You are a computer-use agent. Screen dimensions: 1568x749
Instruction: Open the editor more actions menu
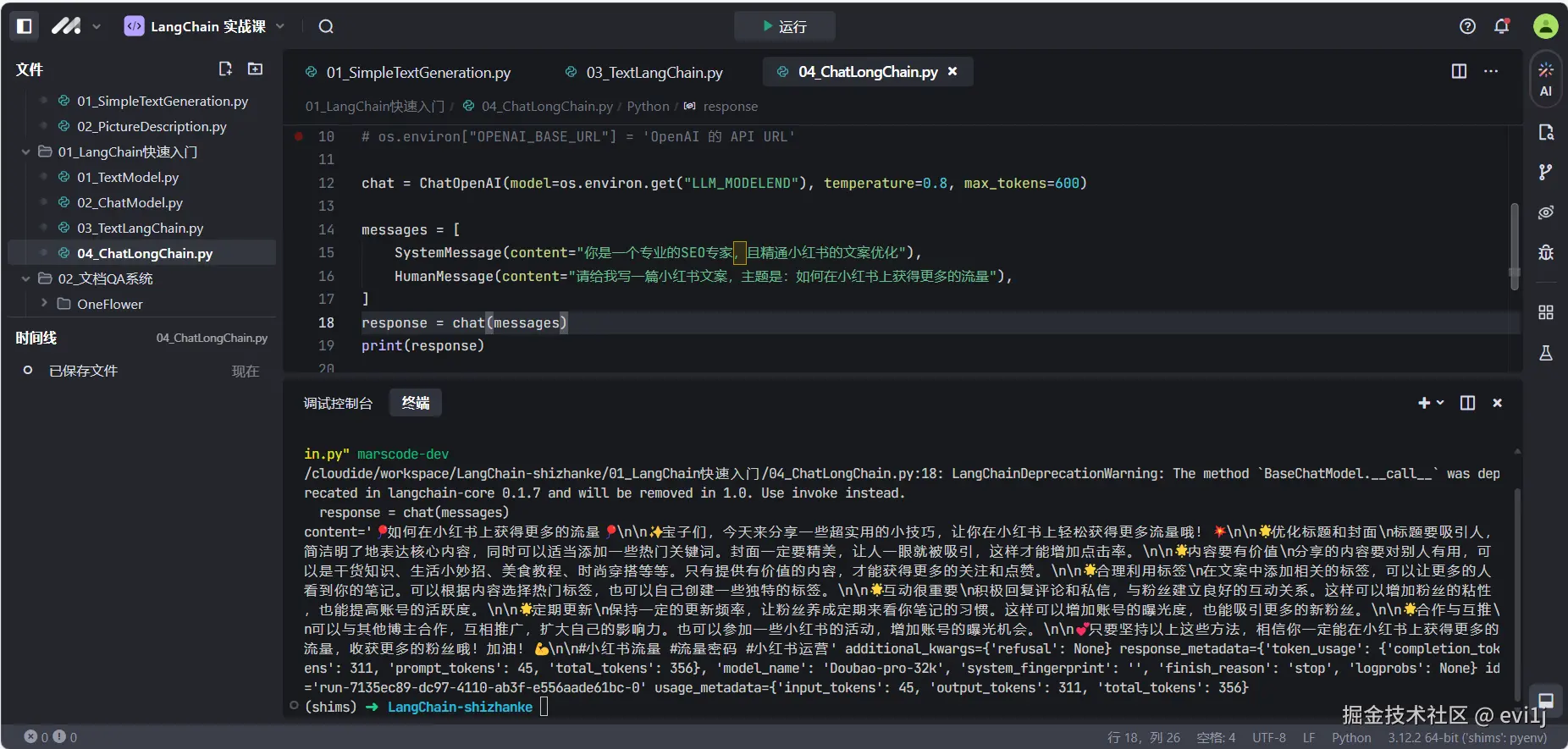tap(1491, 71)
